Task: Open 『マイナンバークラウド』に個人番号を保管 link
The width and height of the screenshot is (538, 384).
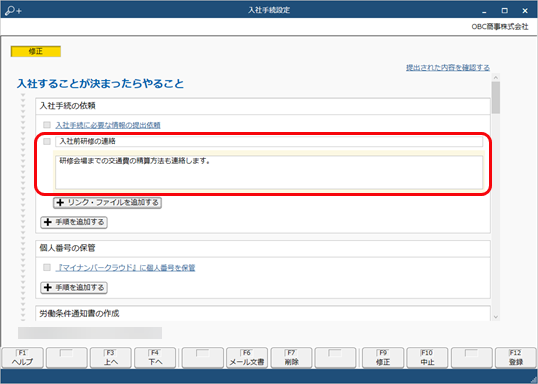Action: coord(125,268)
